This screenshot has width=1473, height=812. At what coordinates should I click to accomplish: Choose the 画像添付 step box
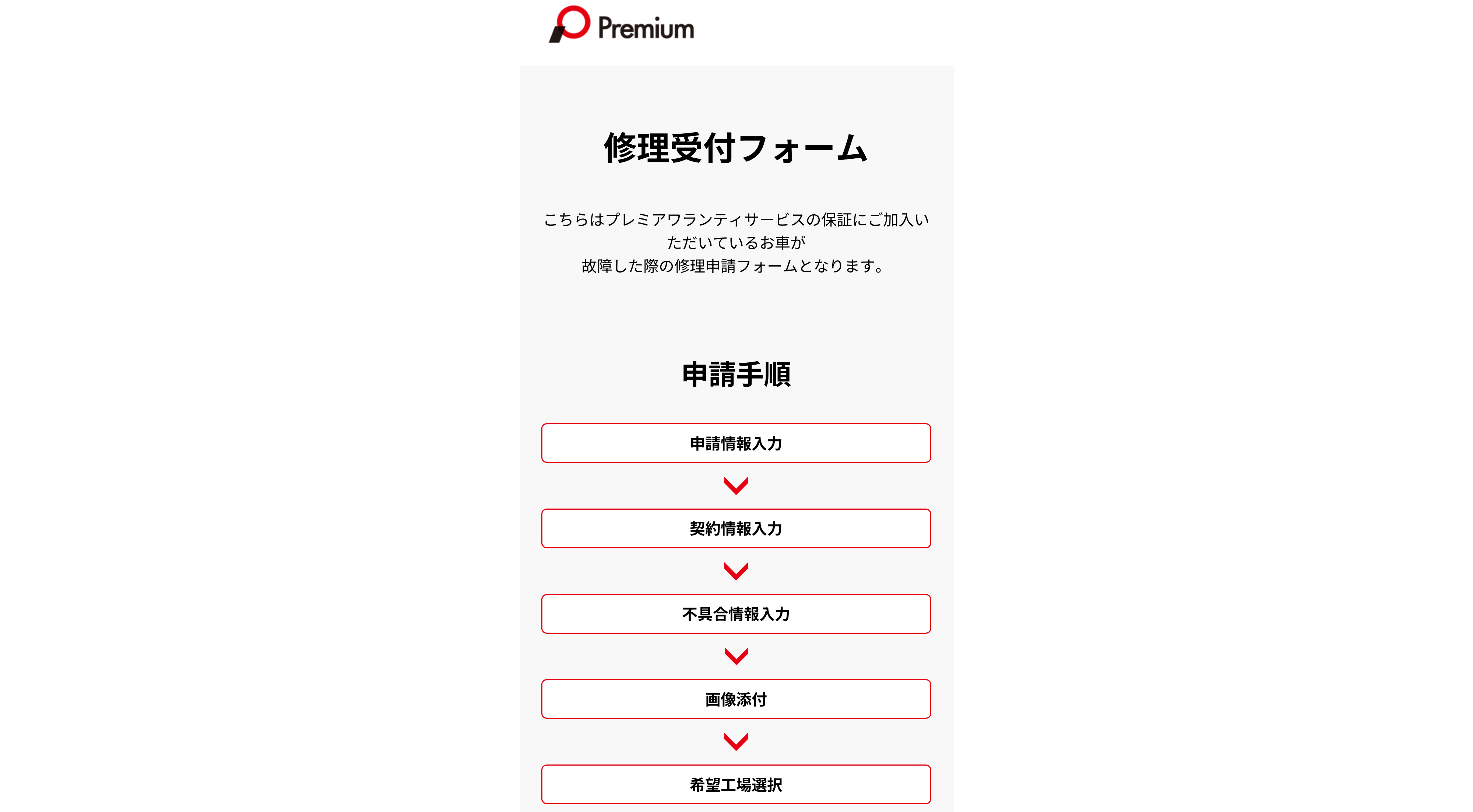(736, 699)
